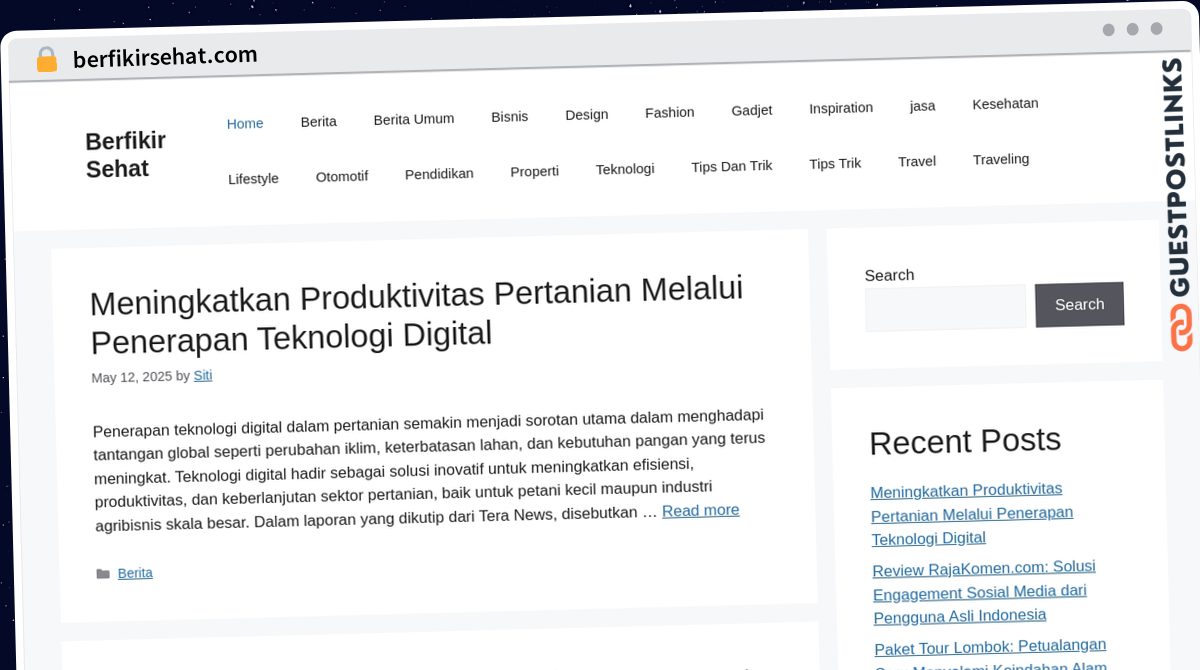The width and height of the screenshot is (1200, 670).
Task: Open the Tips Trik menu item
Action: tap(834, 163)
